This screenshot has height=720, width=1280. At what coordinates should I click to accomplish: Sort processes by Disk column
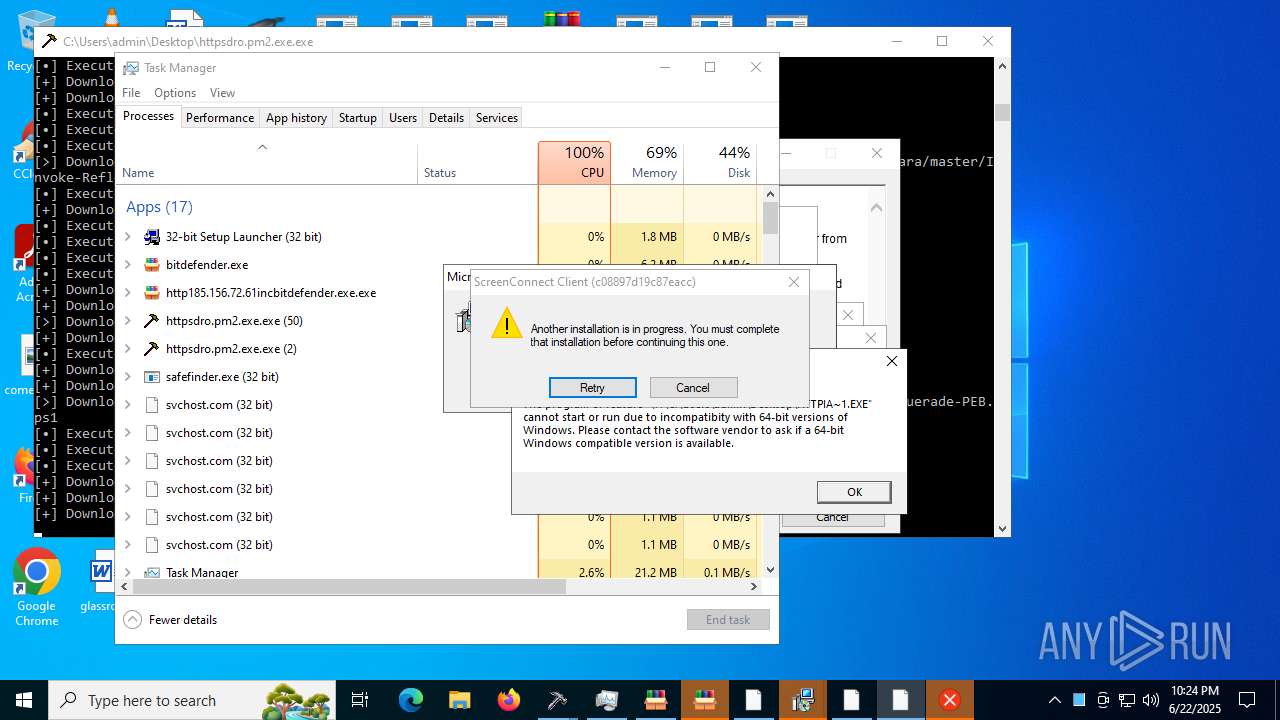(720, 163)
